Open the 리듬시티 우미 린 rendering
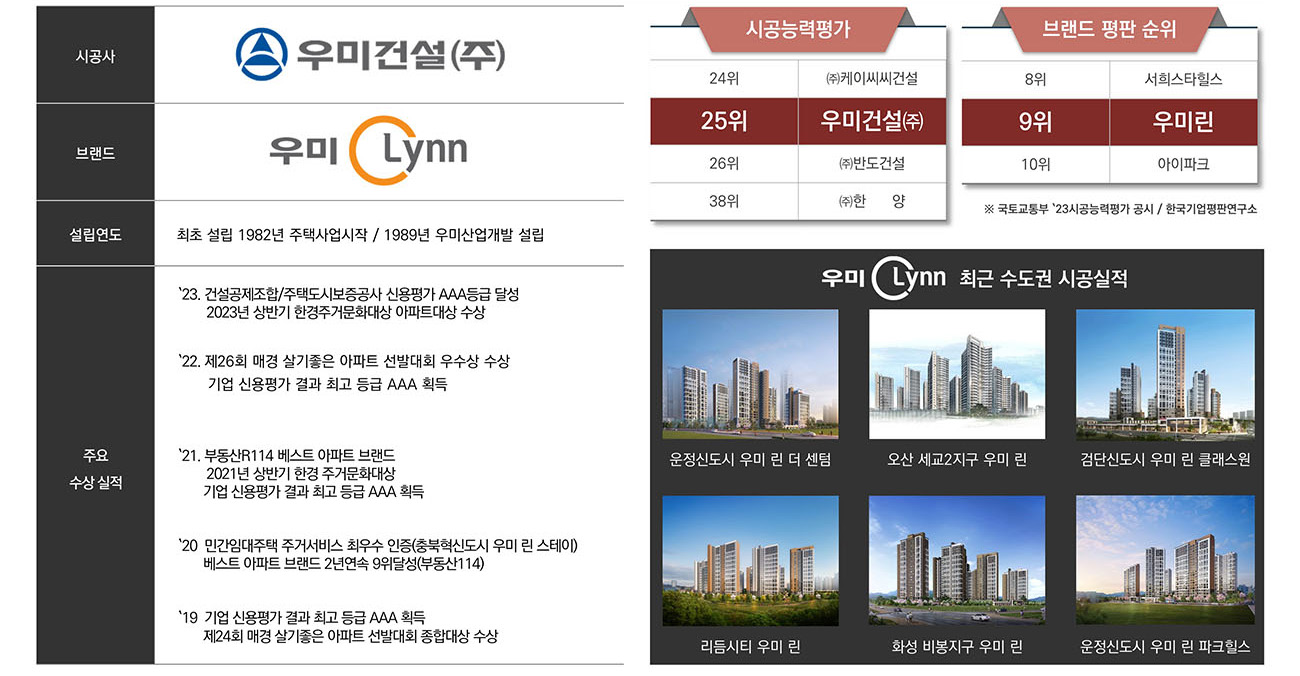Screen dimensions: 1300x676 (750, 561)
